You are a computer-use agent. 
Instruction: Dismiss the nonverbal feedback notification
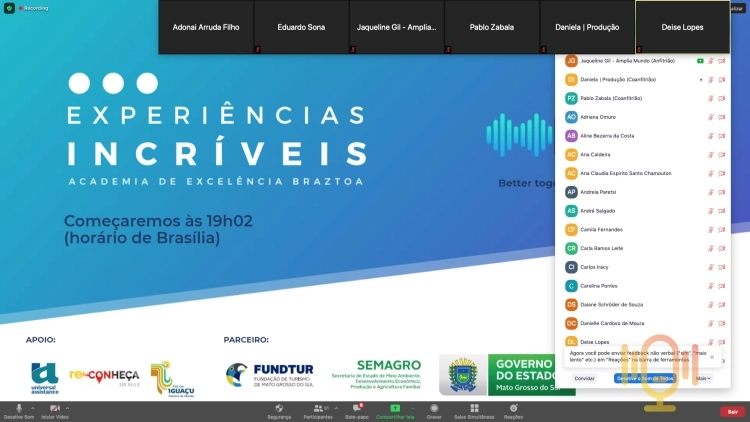point(712,357)
